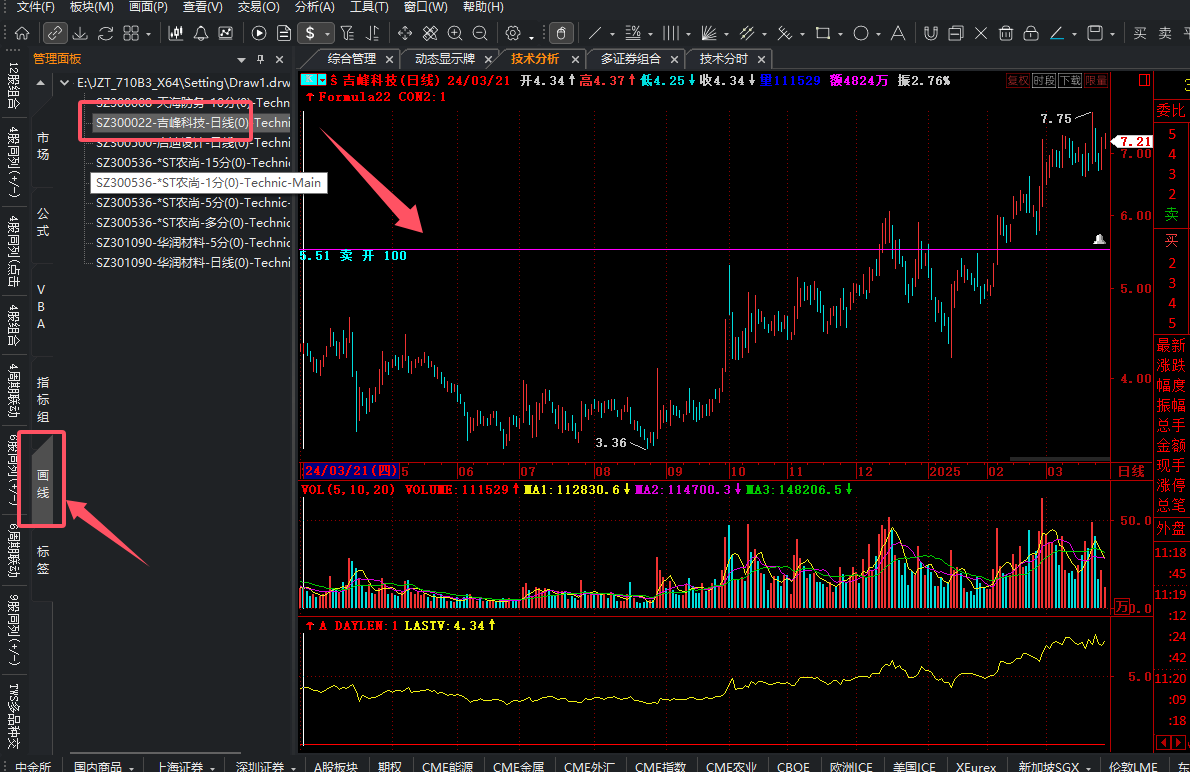The height and width of the screenshot is (772, 1190).
Task: Select the rectangle shape tool
Action: tap(823, 33)
